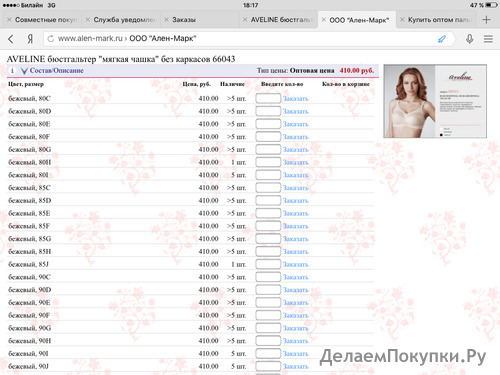Viewport: 500px width, 375px height.
Task: Click Заказать for бежевый, 85J
Action: (295, 264)
